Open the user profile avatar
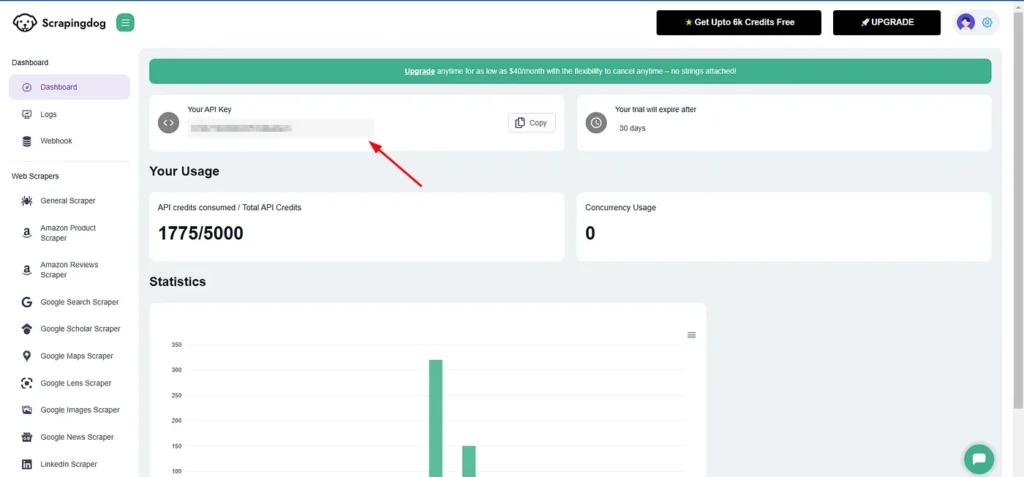1024x477 pixels. 965,22
